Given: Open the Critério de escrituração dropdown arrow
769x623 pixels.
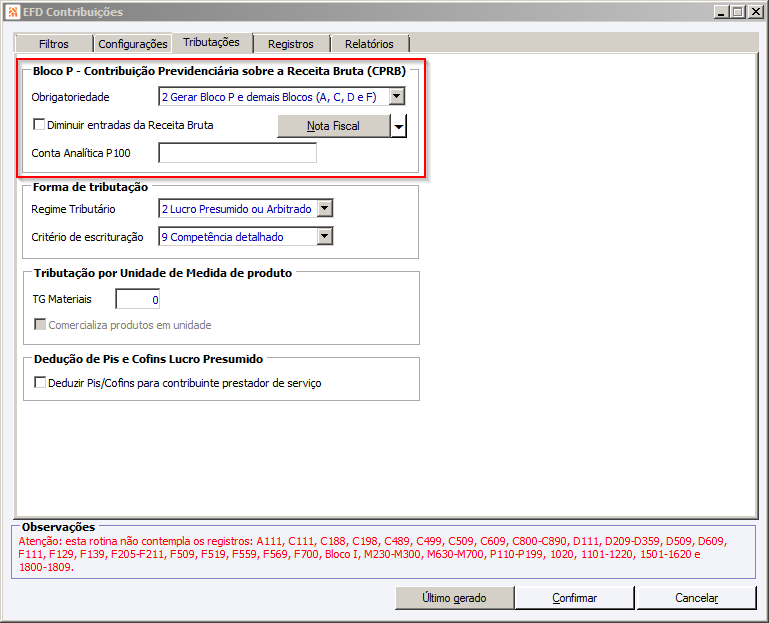Looking at the screenshot, I should pos(325,236).
